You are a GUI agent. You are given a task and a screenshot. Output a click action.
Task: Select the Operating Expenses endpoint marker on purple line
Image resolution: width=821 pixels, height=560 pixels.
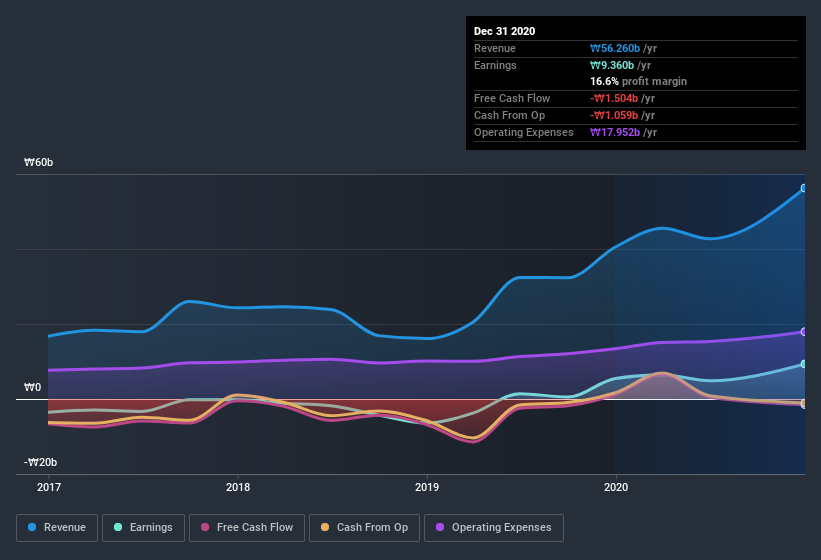coord(803,332)
